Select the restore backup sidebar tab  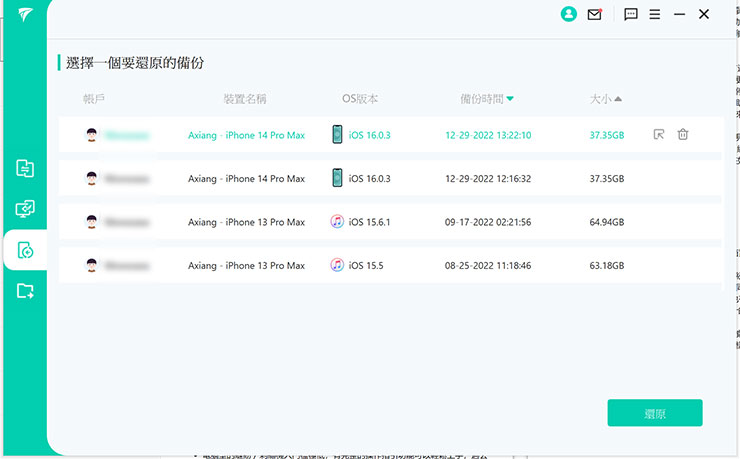click(x=25, y=250)
